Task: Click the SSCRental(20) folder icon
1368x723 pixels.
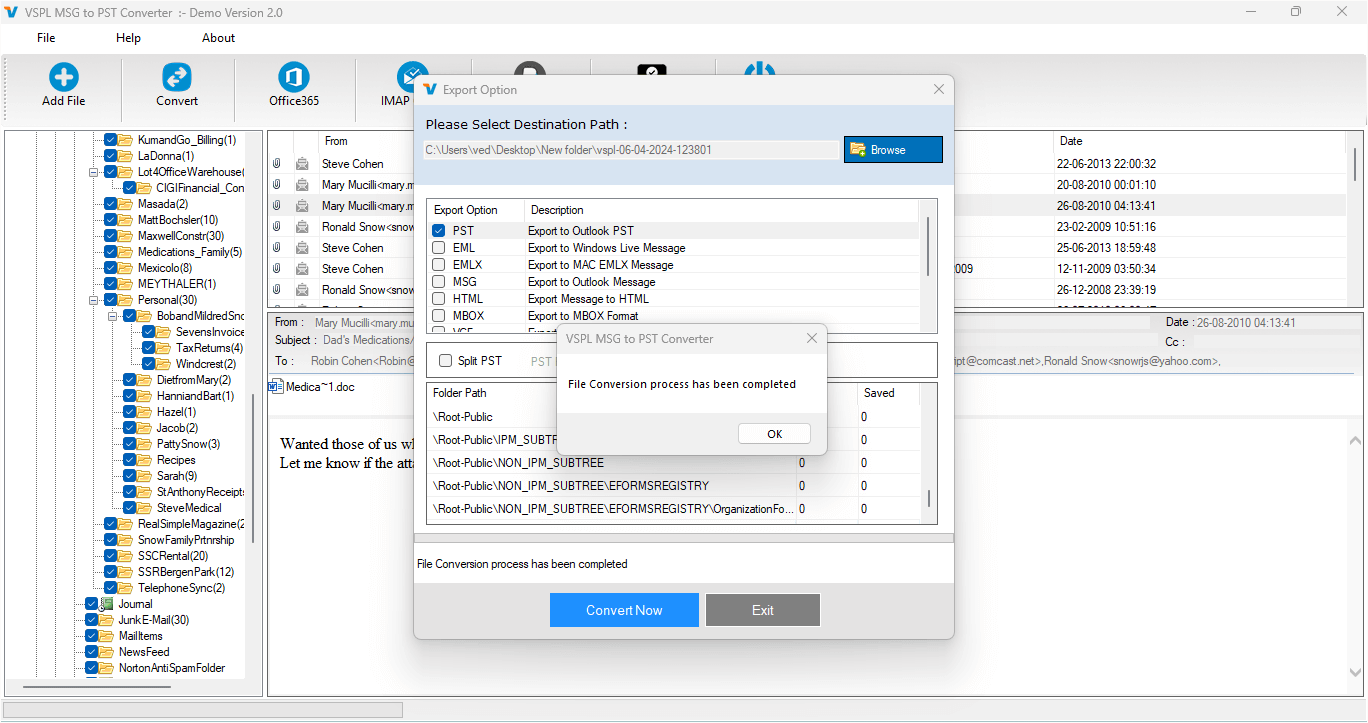Action: pyautogui.click(x=126, y=556)
